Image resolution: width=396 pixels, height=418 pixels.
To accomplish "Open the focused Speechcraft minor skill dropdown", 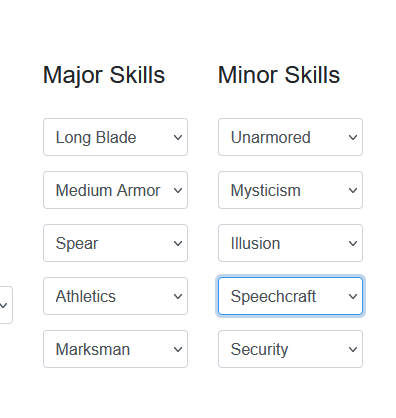I will coord(290,296).
